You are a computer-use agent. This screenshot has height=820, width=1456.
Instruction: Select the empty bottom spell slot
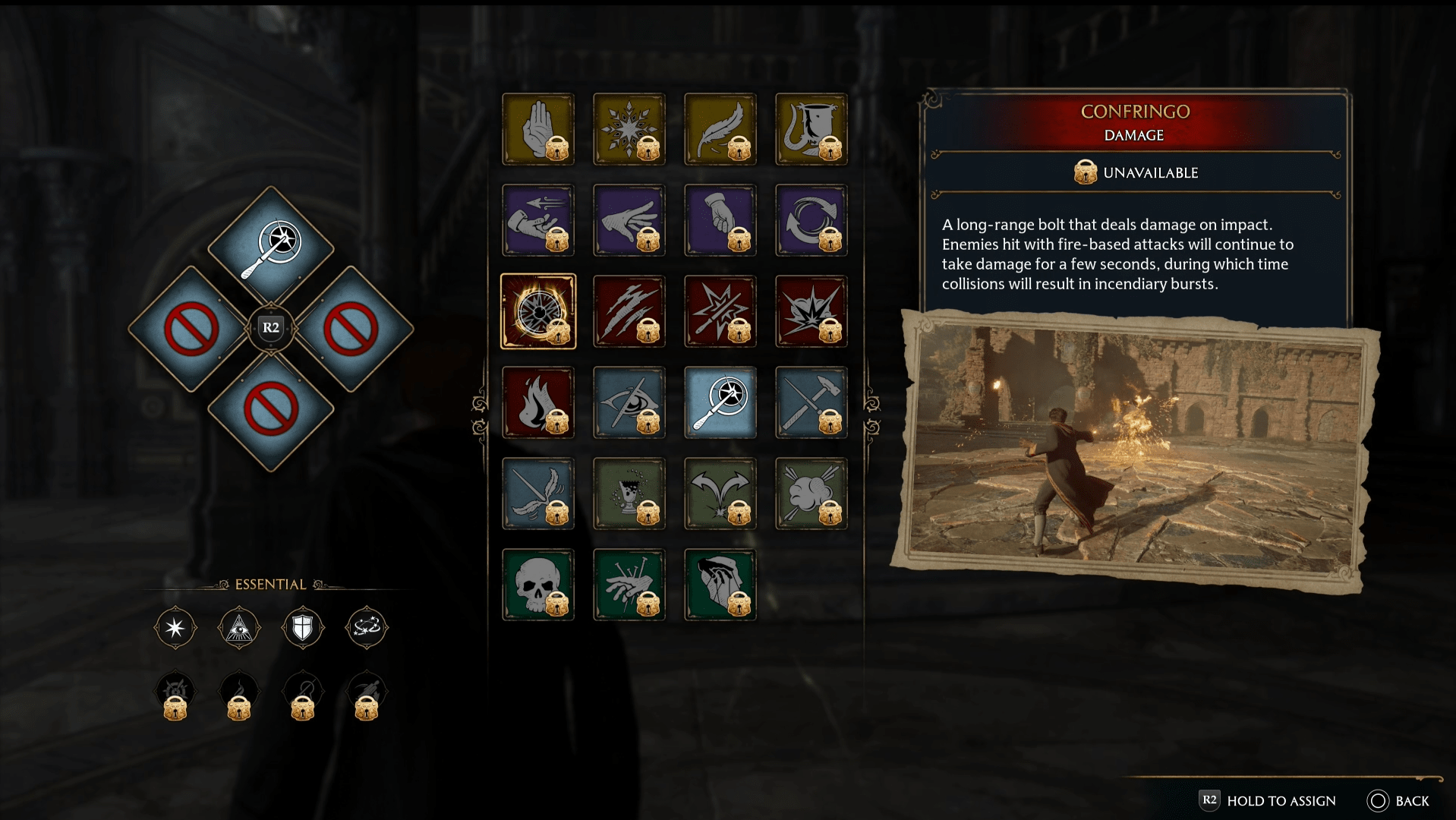click(x=271, y=410)
